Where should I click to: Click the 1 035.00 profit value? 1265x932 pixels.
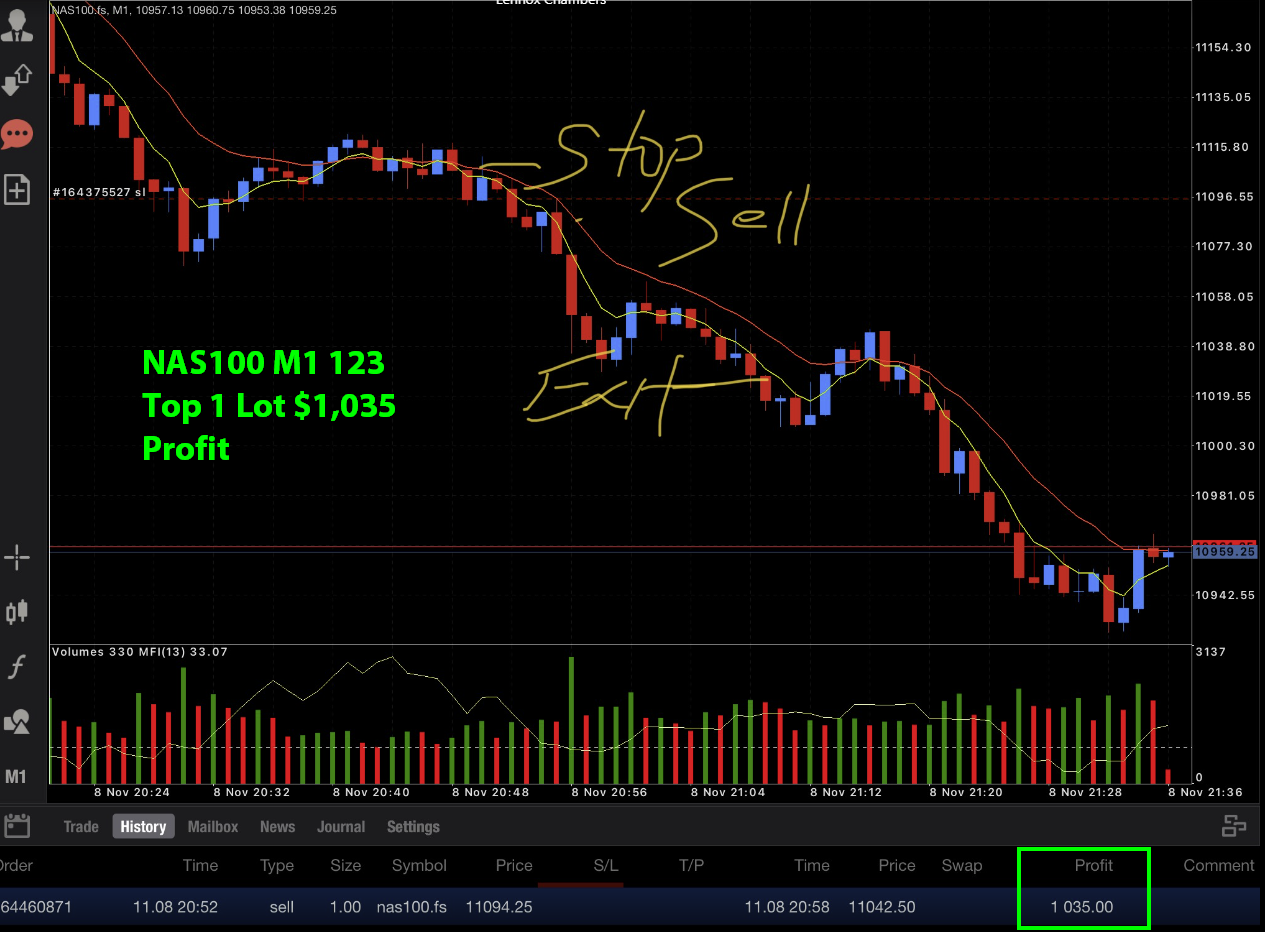[x=1082, y=908]
